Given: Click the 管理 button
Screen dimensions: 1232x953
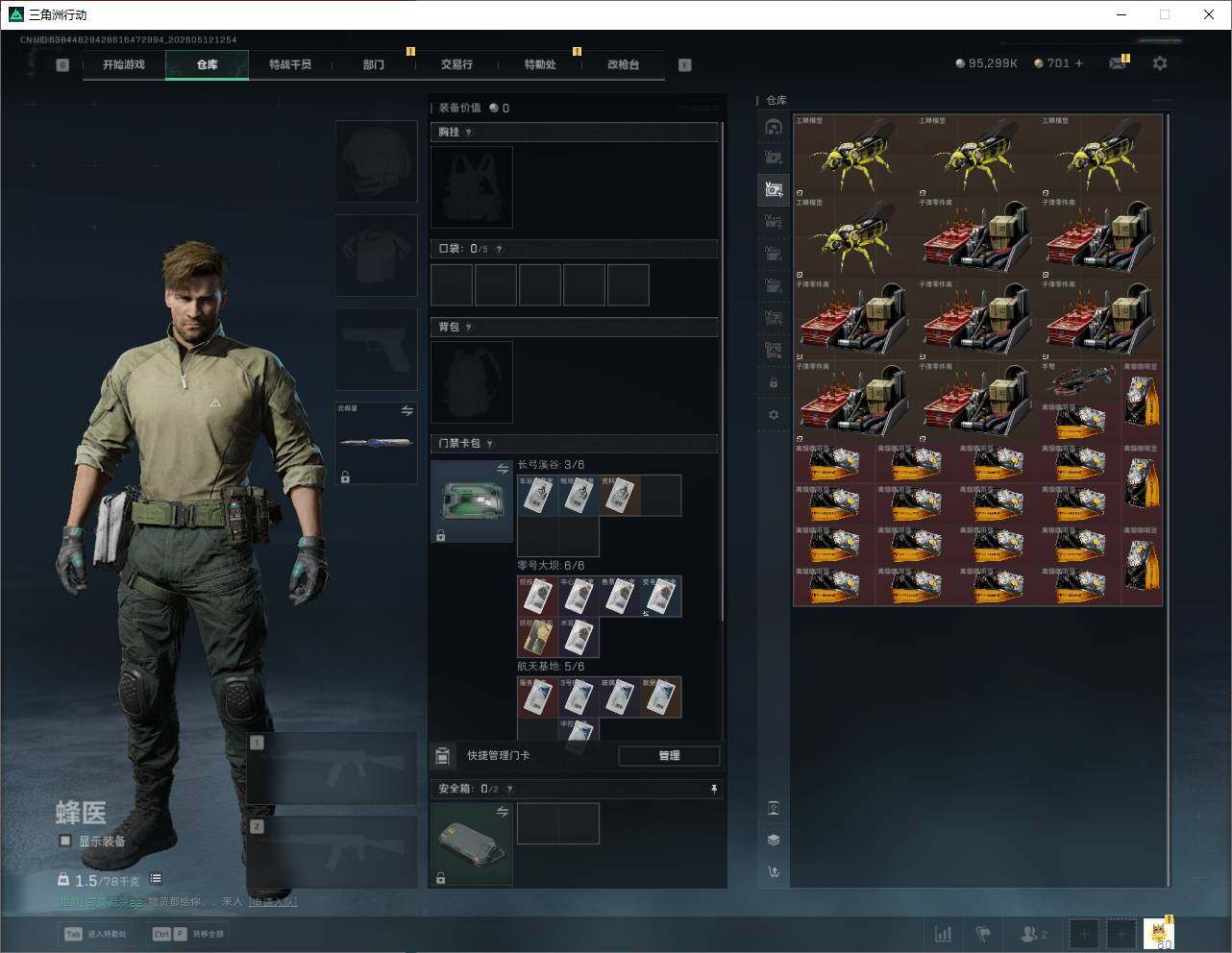Looking at the screenshot, I should [x=669, y=755].
